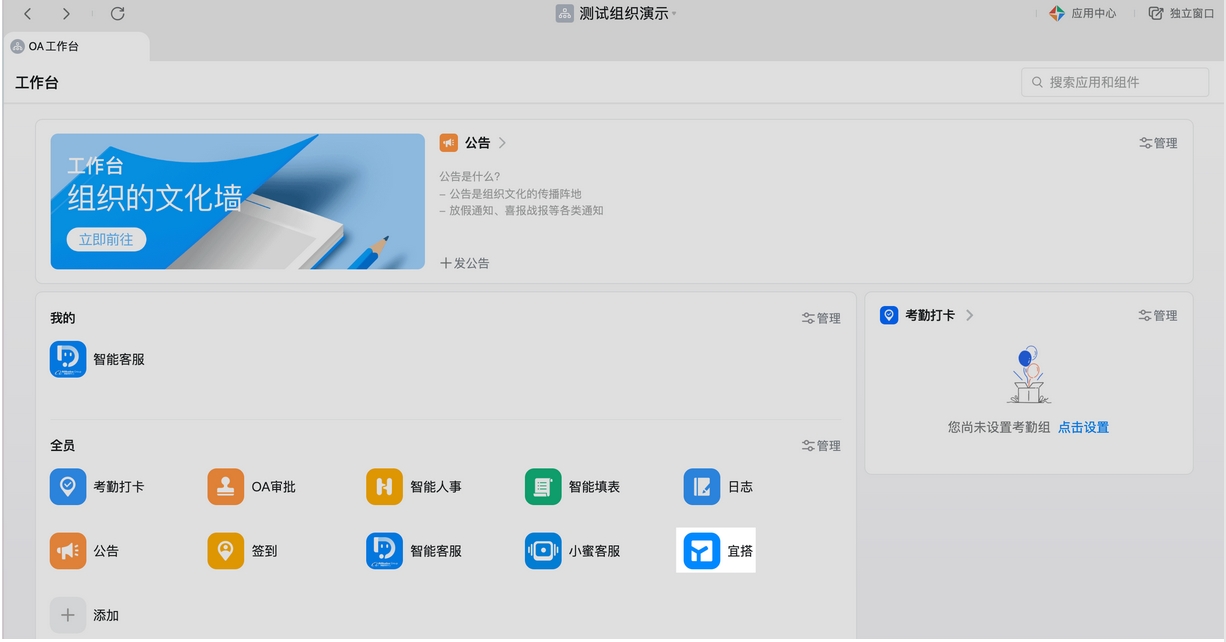This screenshot has height=642, width=1226.
Task: Open 应用中心 colorful icon
Action: pos(1057,14)
